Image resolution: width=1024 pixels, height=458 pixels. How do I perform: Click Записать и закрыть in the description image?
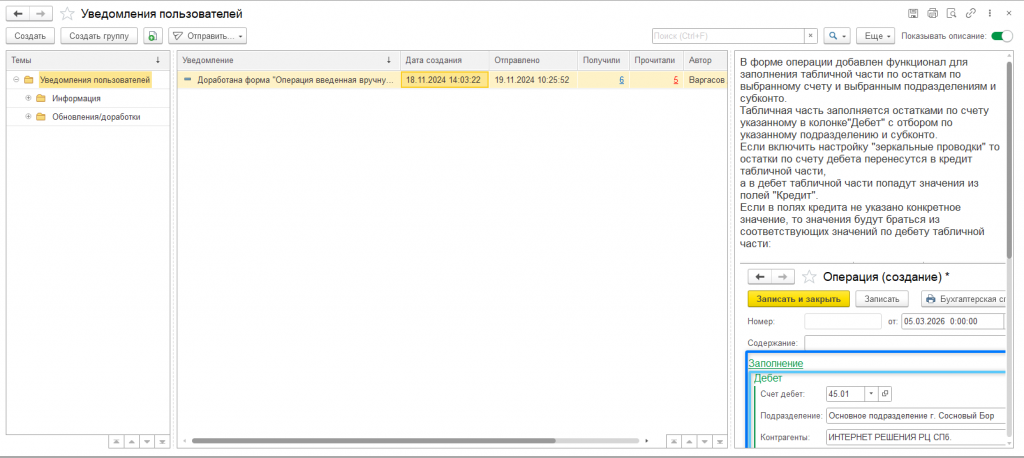click(x=798, y=299)
